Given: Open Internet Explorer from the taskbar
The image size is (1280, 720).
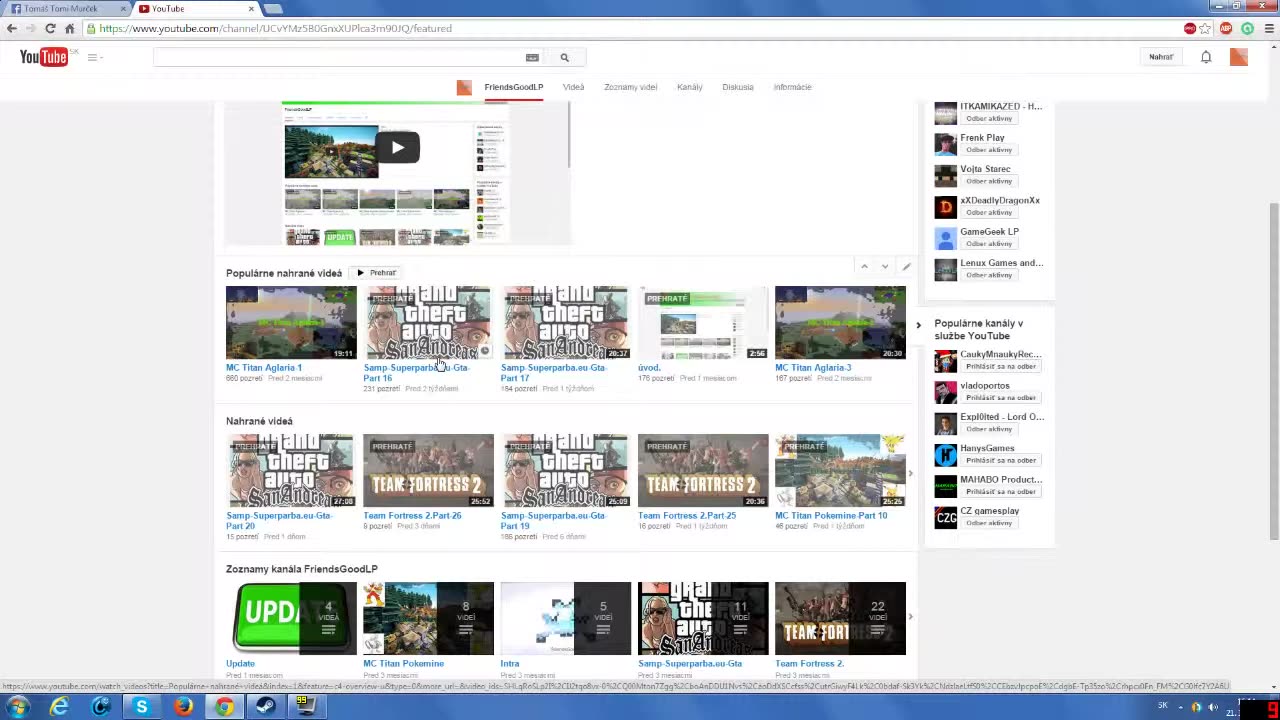Looking at the screenshot, I should (60, 707).
